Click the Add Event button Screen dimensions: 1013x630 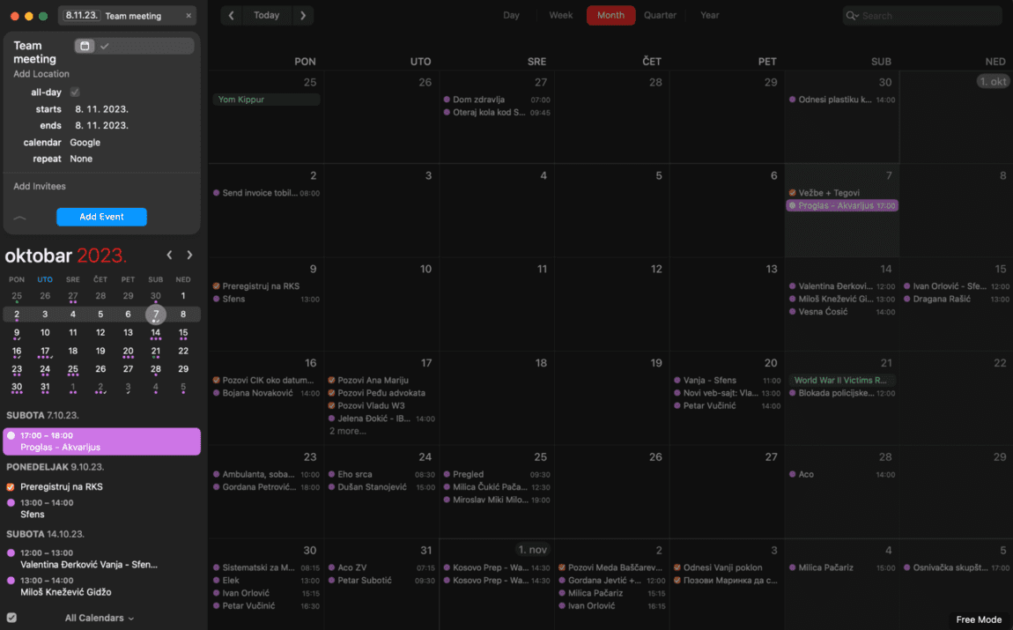(x=101, y=217)
